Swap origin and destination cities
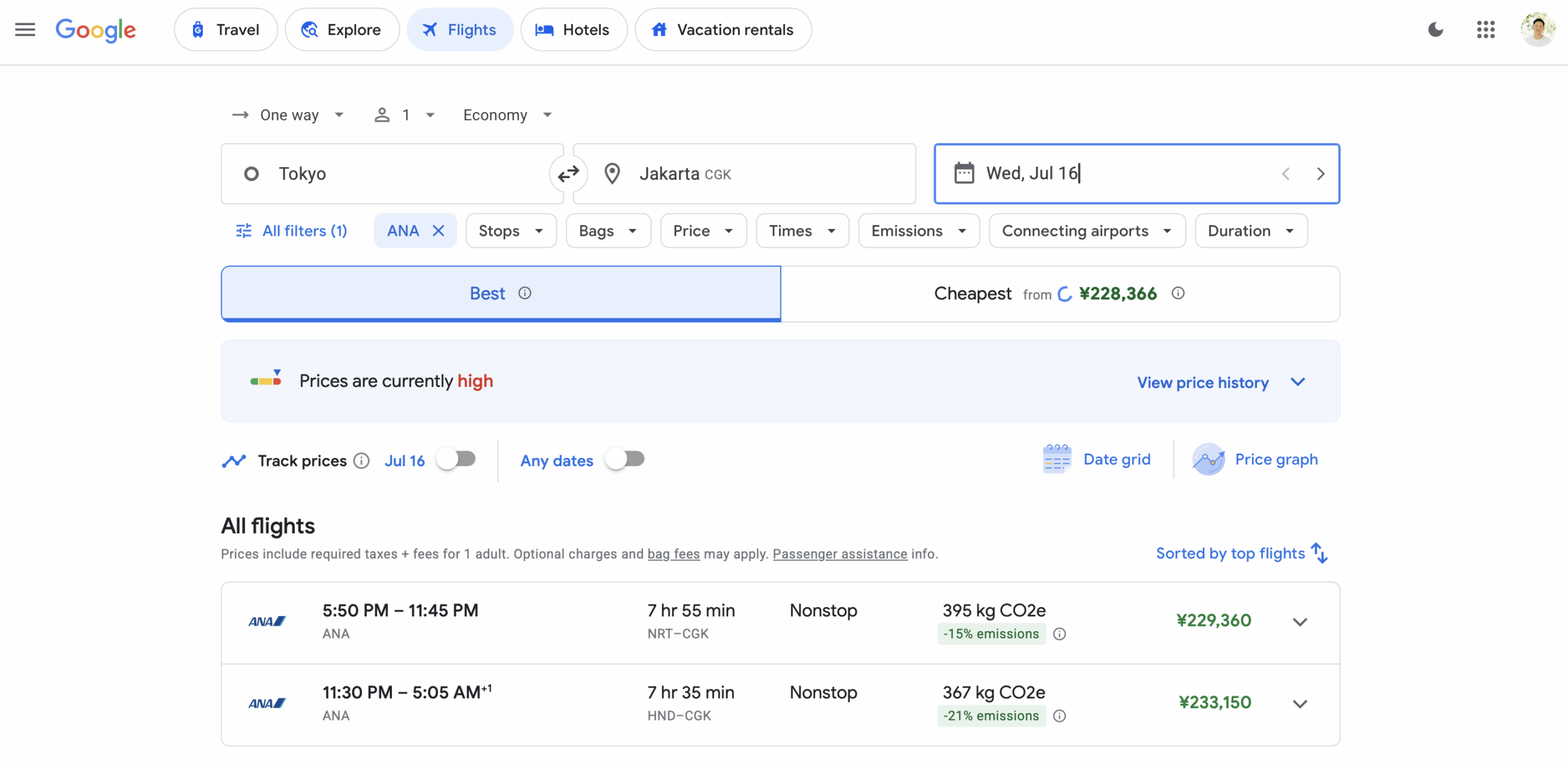The height and width of the screenshot is (764, 1568). click(568, 174)
